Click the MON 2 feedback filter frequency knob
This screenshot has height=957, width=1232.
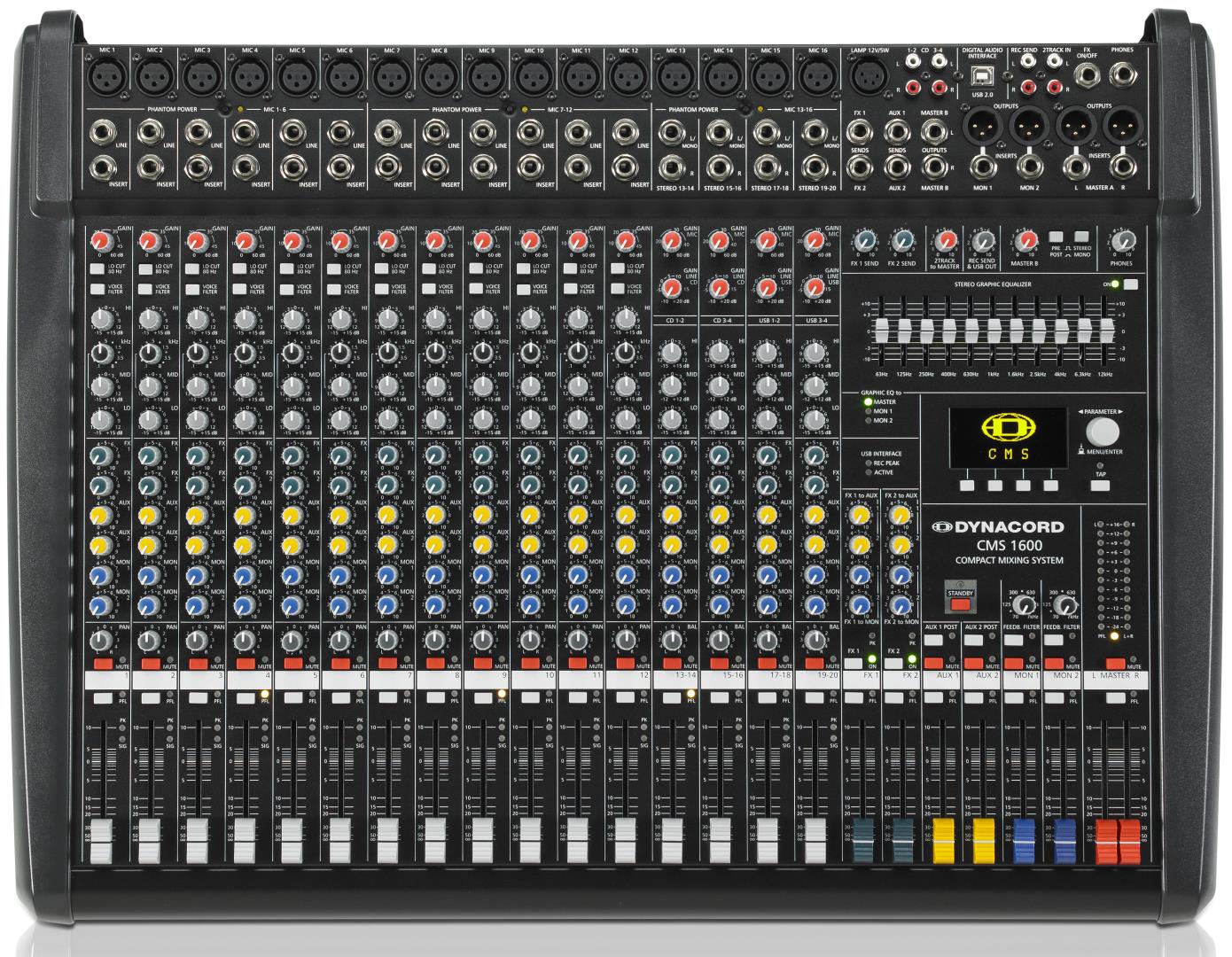click(1065, 605)
